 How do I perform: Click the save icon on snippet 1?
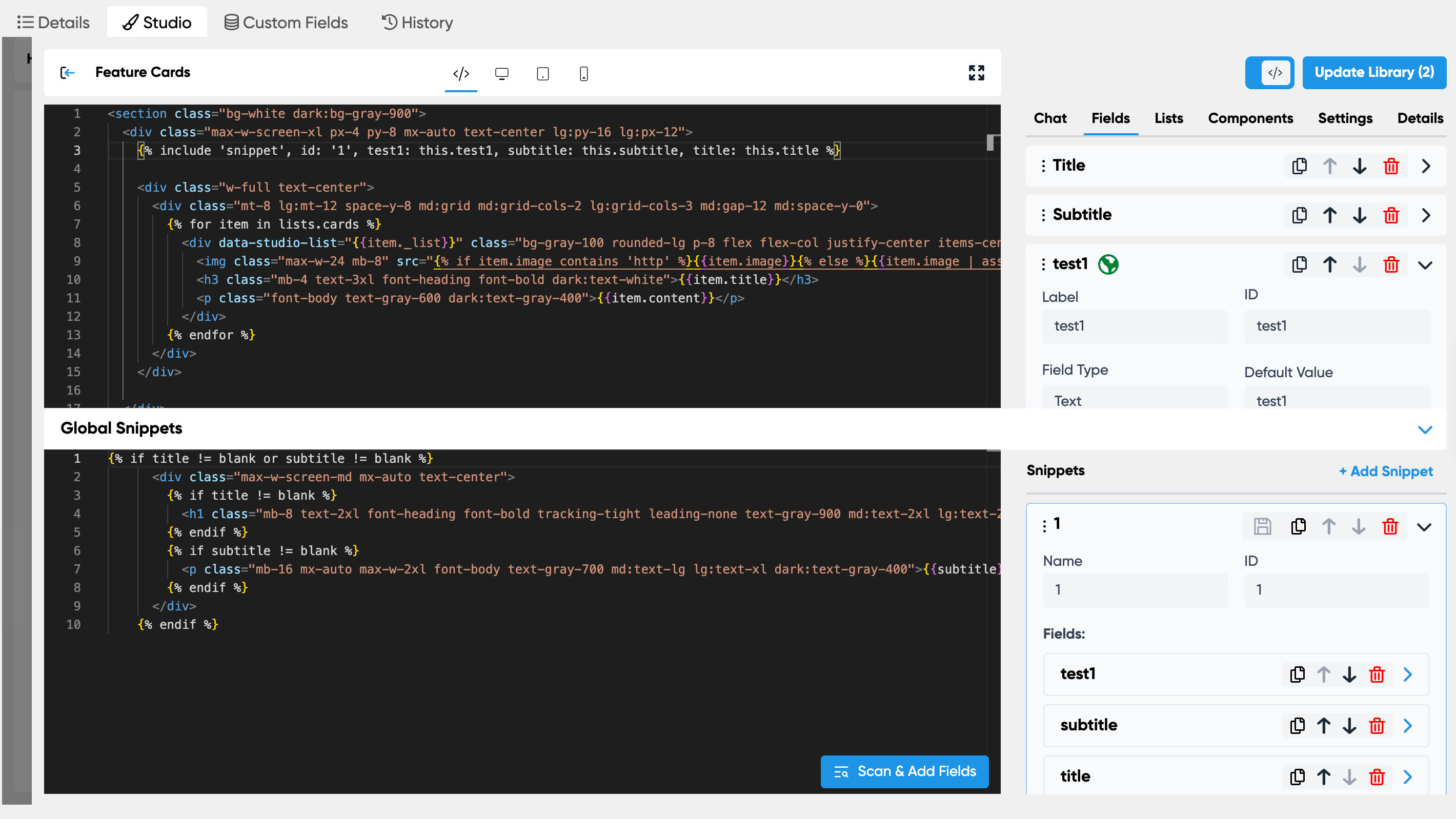tap(1262, 526)
